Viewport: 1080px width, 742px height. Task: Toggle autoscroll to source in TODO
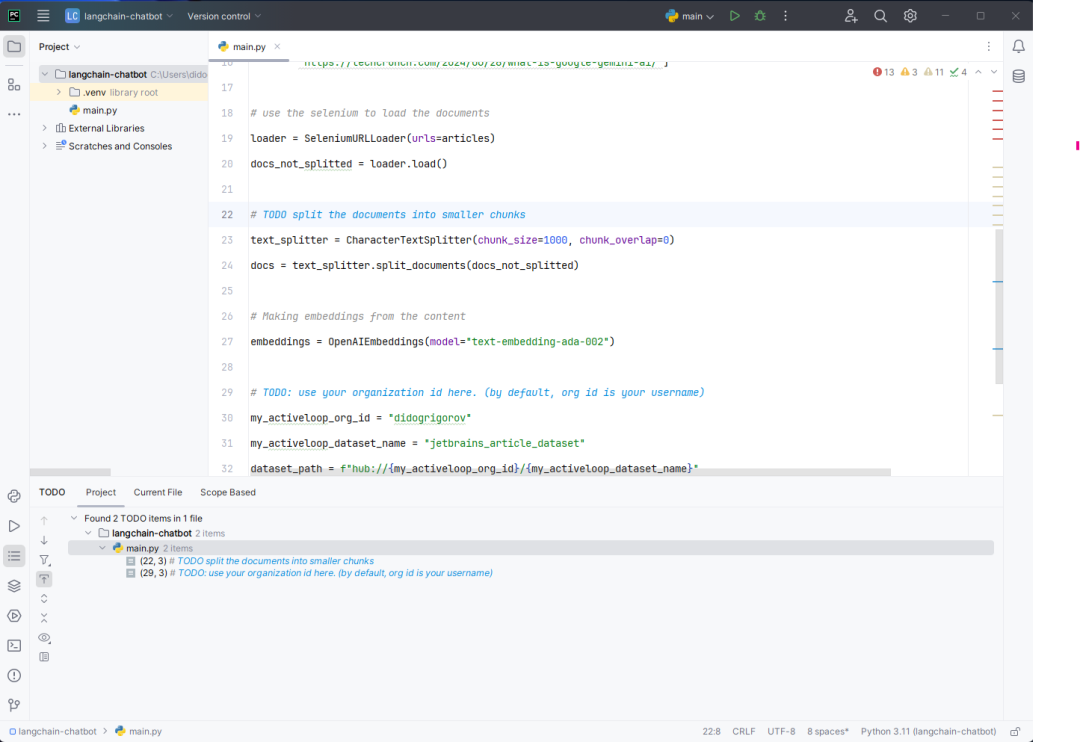44,579
